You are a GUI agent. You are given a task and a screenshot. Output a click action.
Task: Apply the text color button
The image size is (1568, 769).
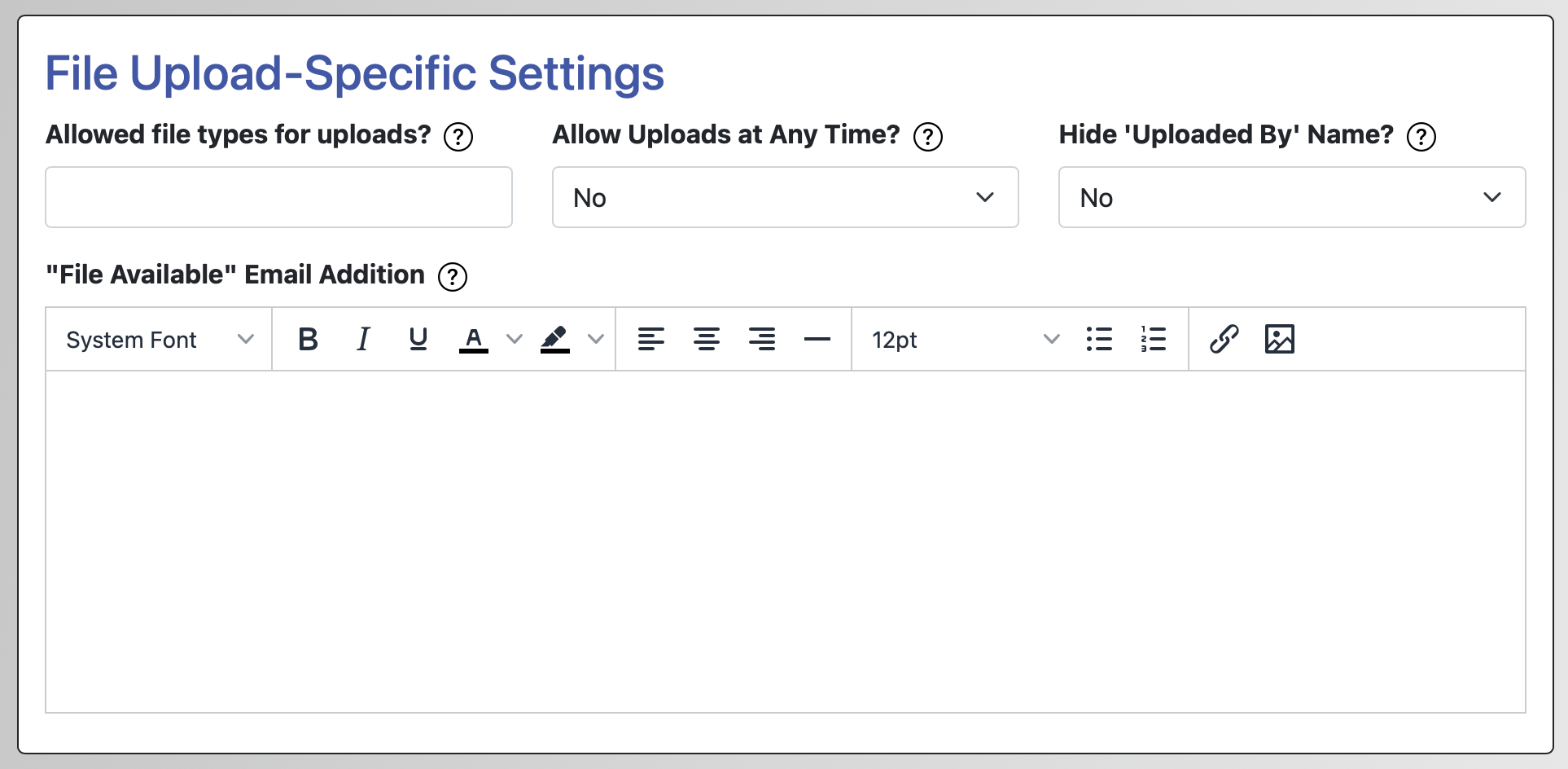click(474, 339)
